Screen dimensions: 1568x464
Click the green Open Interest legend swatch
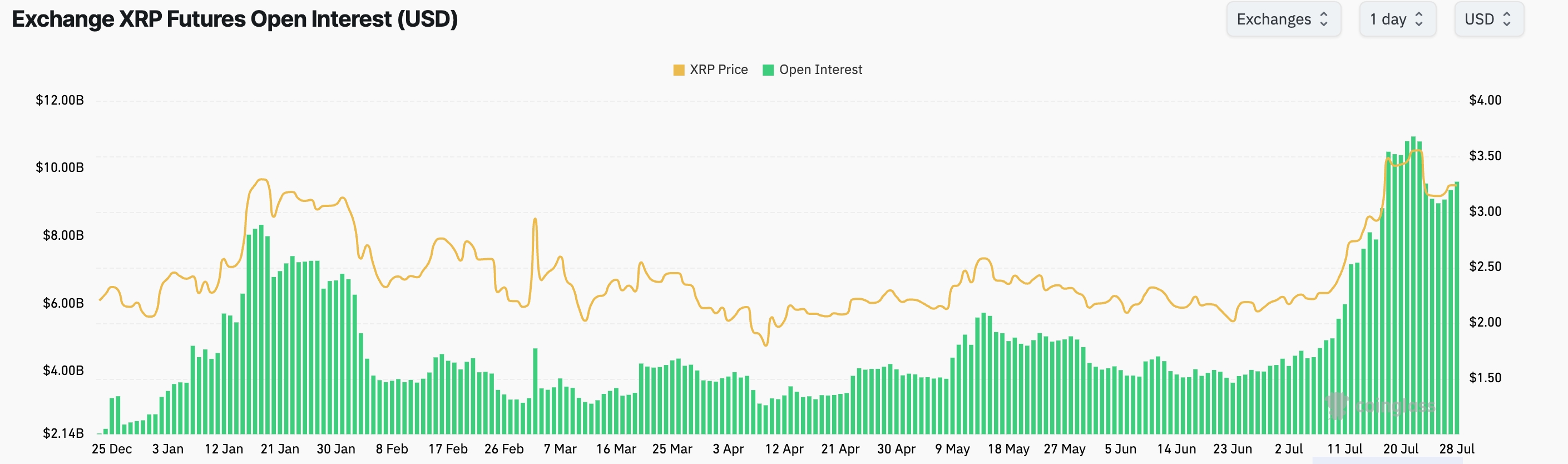click(x=768, y=70)
